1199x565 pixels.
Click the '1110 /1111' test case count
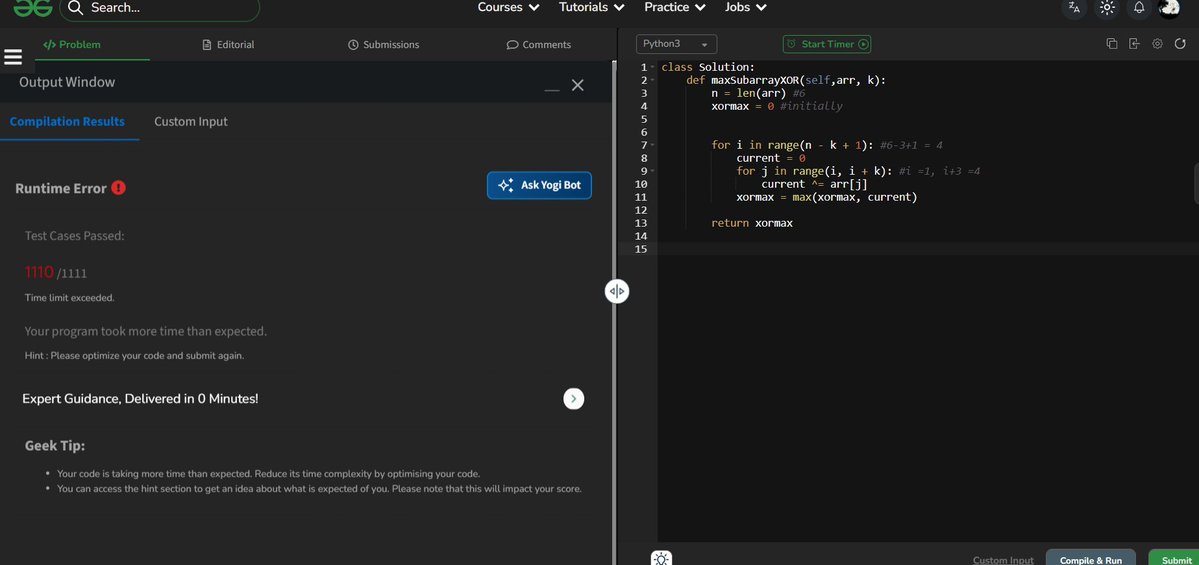(56, 272)
